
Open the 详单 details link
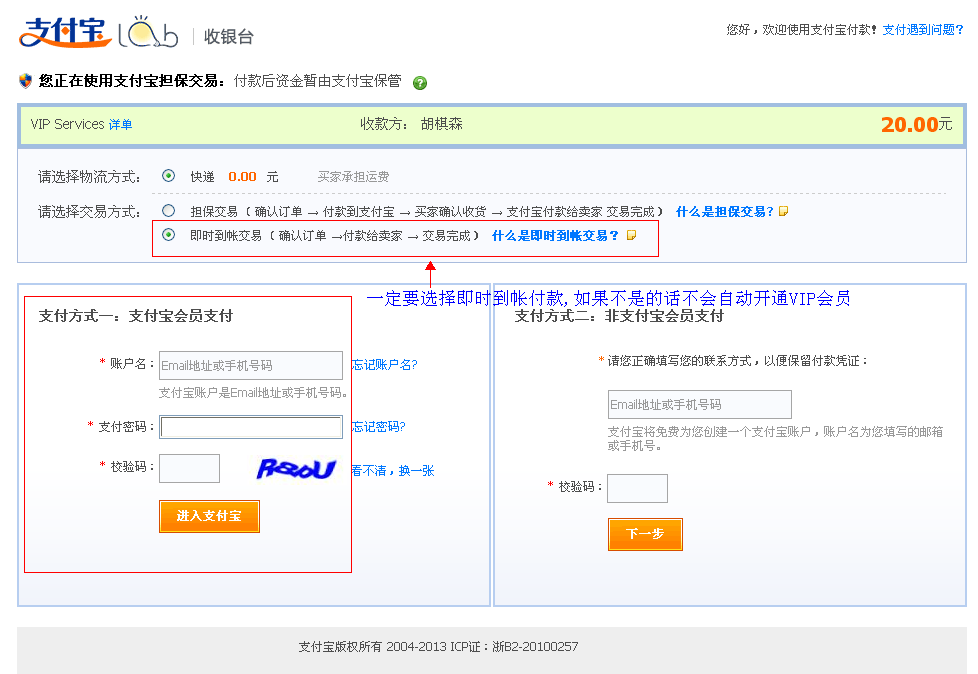[x=120, y=124]
